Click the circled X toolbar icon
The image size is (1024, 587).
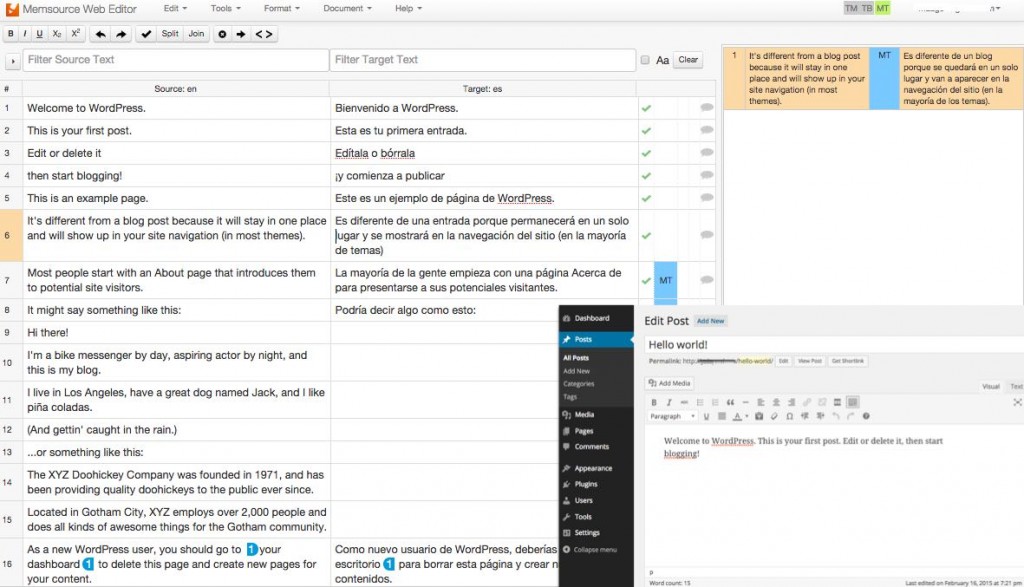point(222,34)
